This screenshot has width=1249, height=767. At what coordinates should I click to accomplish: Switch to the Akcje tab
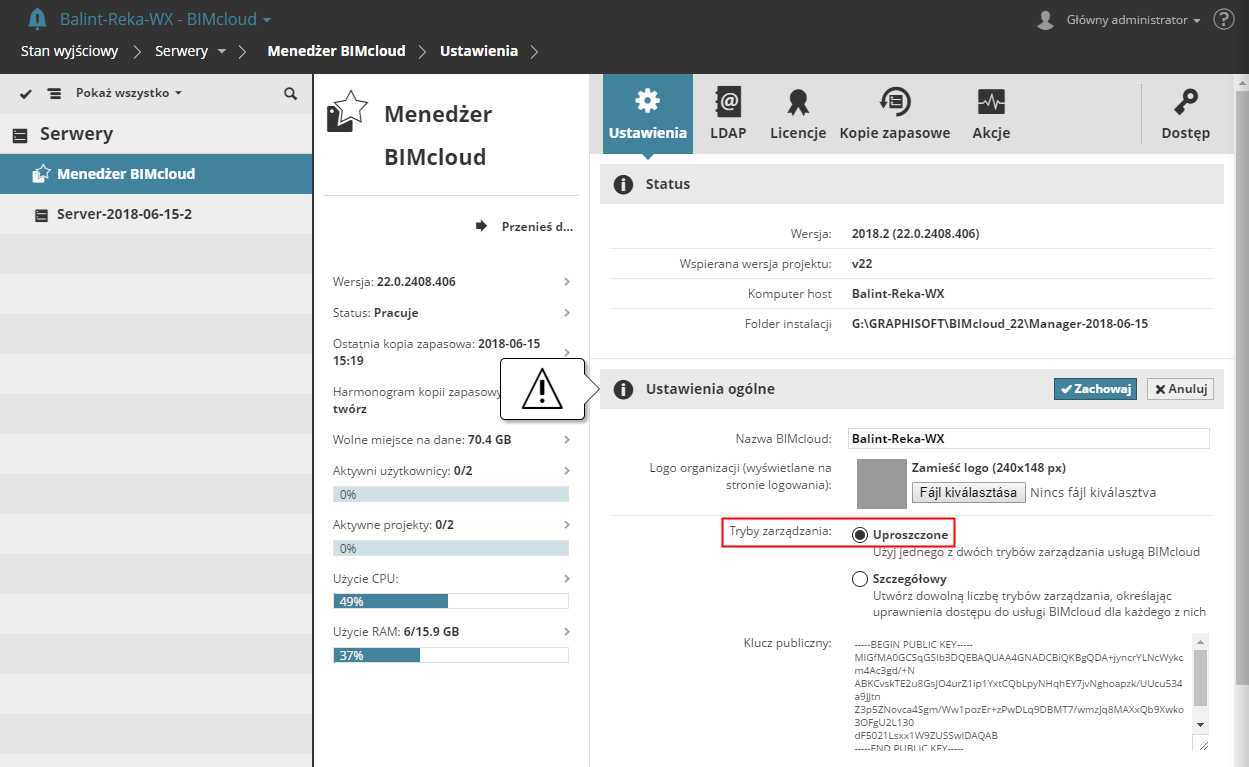click(991, 114)
